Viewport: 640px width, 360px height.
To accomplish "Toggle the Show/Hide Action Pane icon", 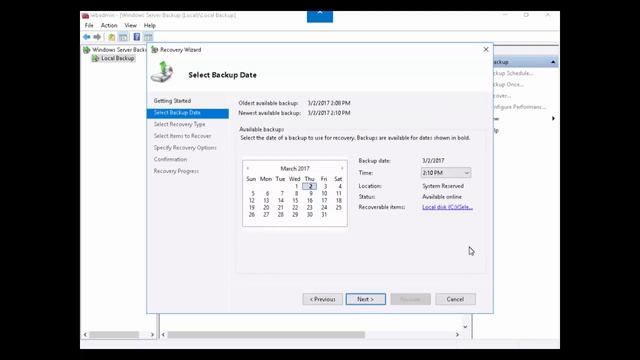I will coord(148,37).
